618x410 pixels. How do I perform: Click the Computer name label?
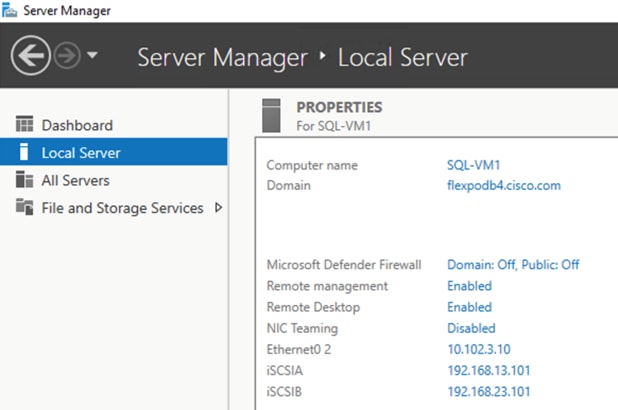click(312, 165)
